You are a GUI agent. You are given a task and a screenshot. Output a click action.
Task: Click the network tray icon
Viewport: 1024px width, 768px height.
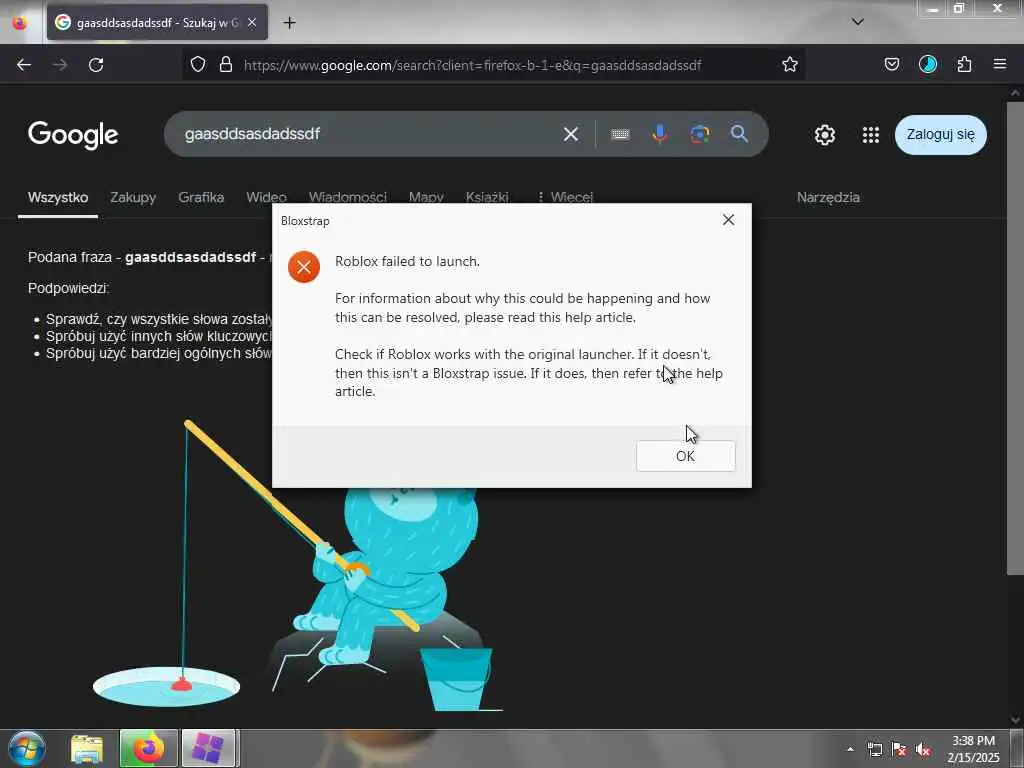tap(875, 750)
